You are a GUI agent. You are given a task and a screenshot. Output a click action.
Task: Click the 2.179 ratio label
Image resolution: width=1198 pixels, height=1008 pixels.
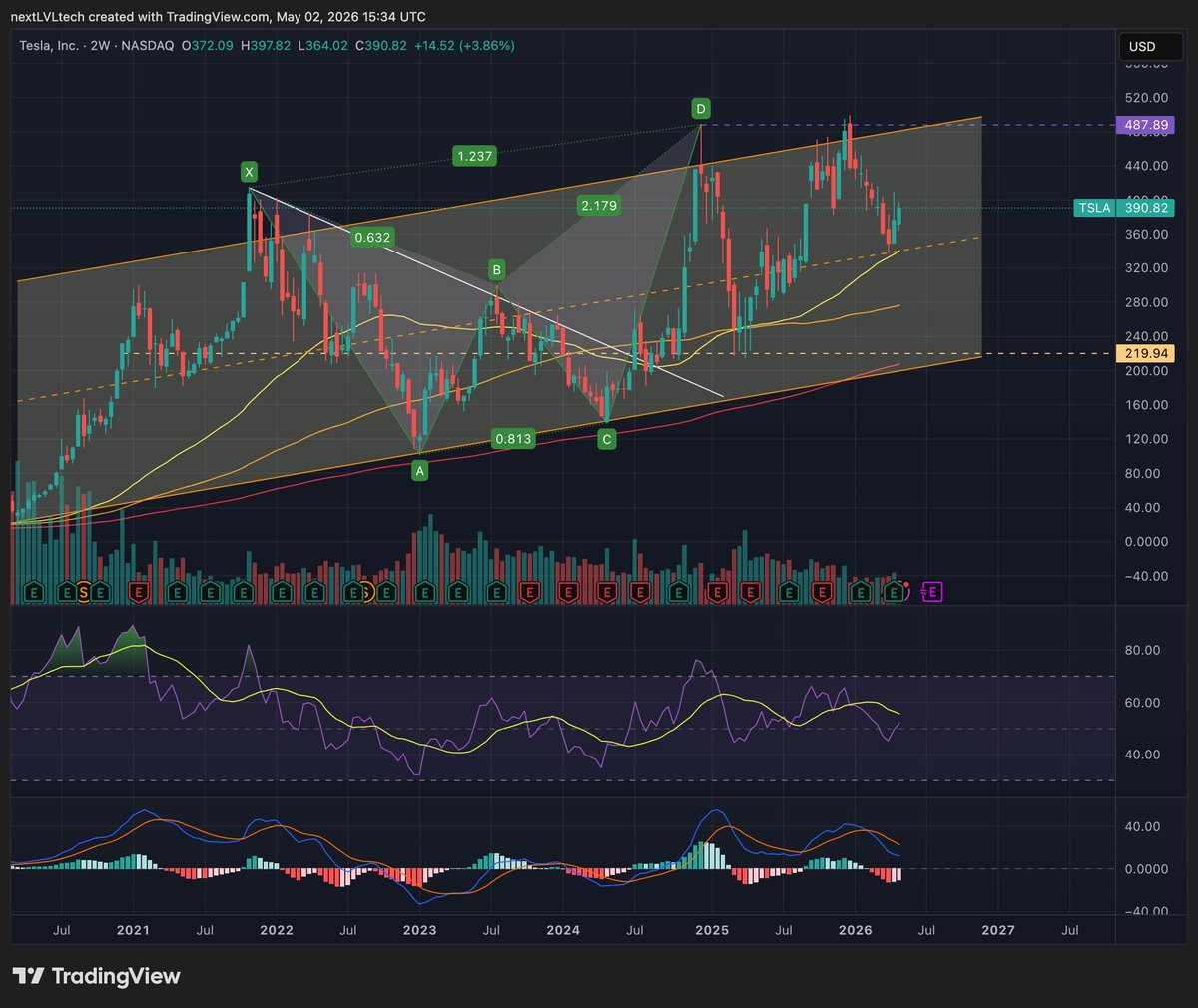[598, 205]
